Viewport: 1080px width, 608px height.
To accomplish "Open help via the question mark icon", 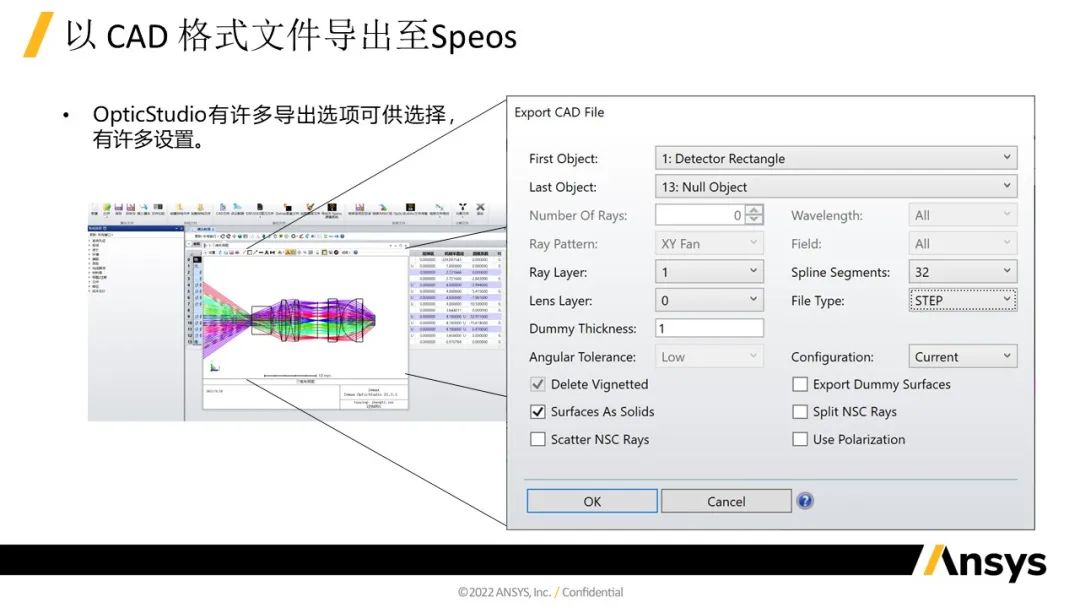I will pos(805,500).
